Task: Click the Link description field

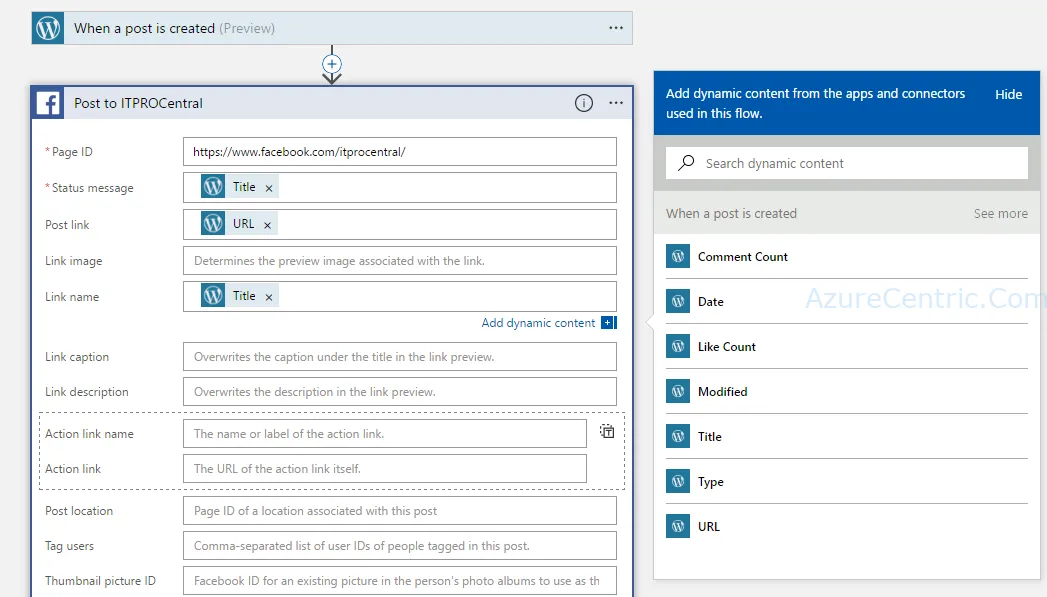Action: [x=399, y=392]
